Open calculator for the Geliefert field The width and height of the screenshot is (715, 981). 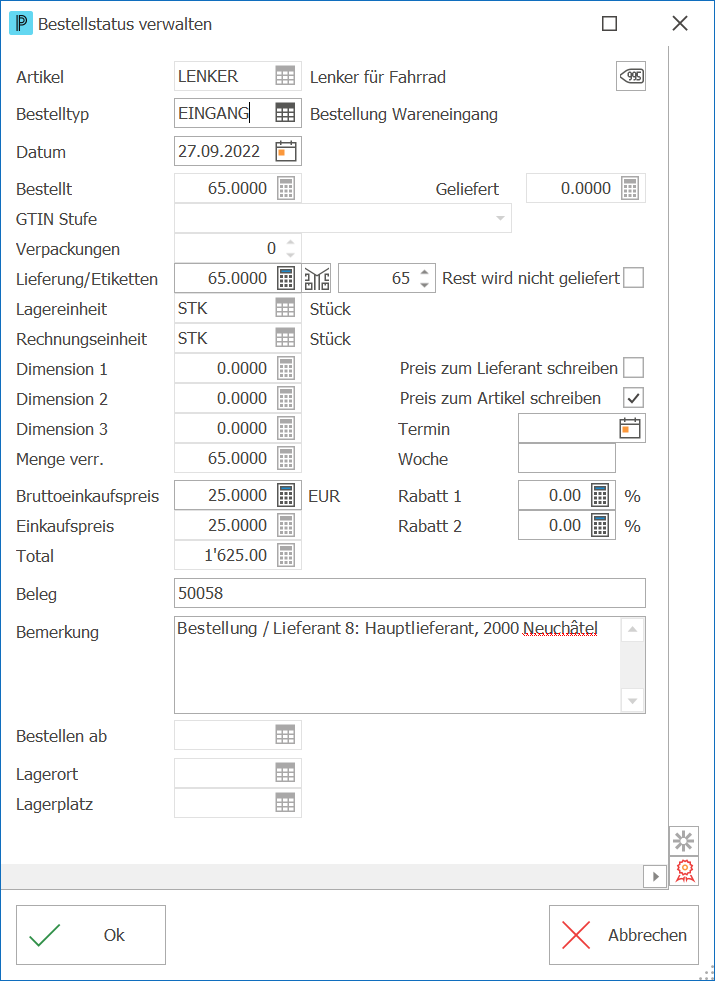point(630,188)
